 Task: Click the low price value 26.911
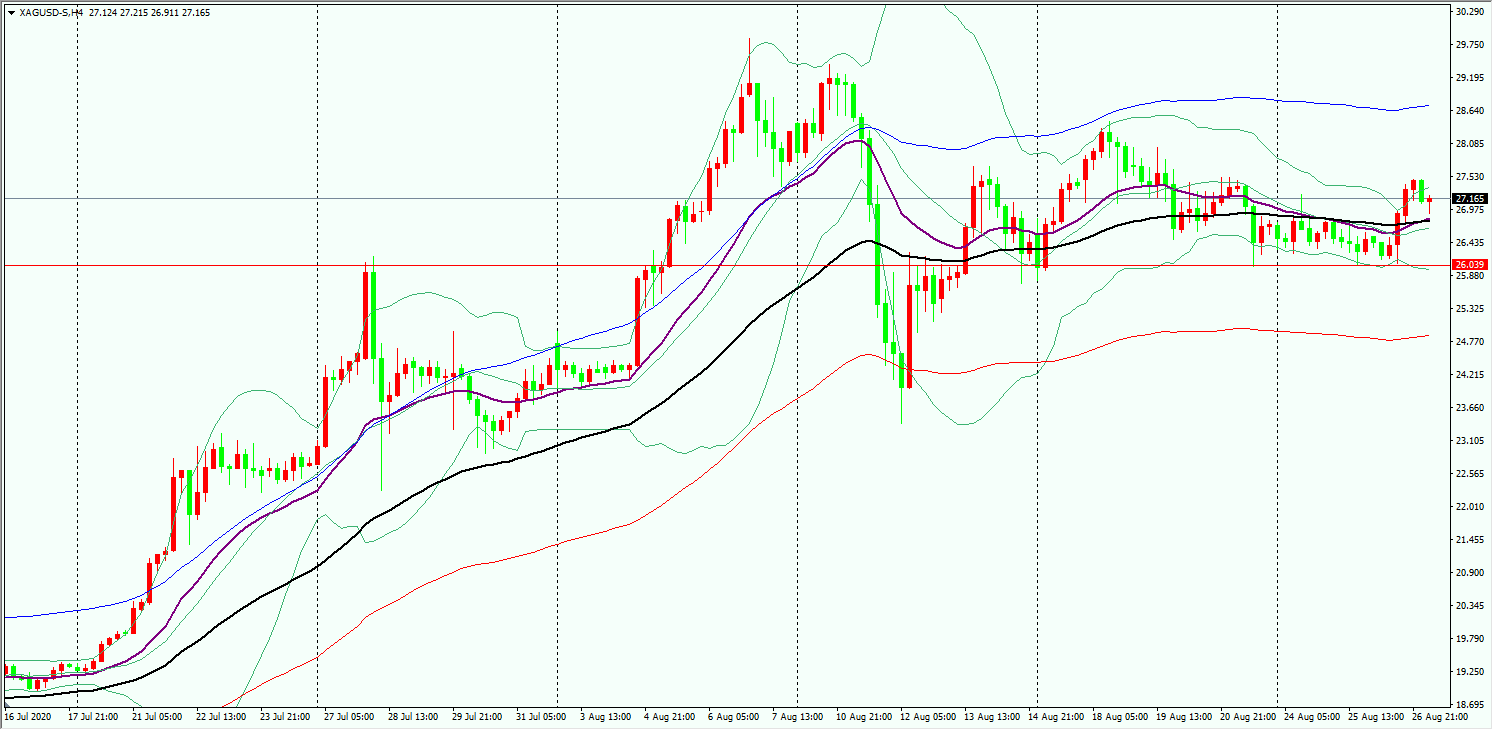click(x=166, y=13)
